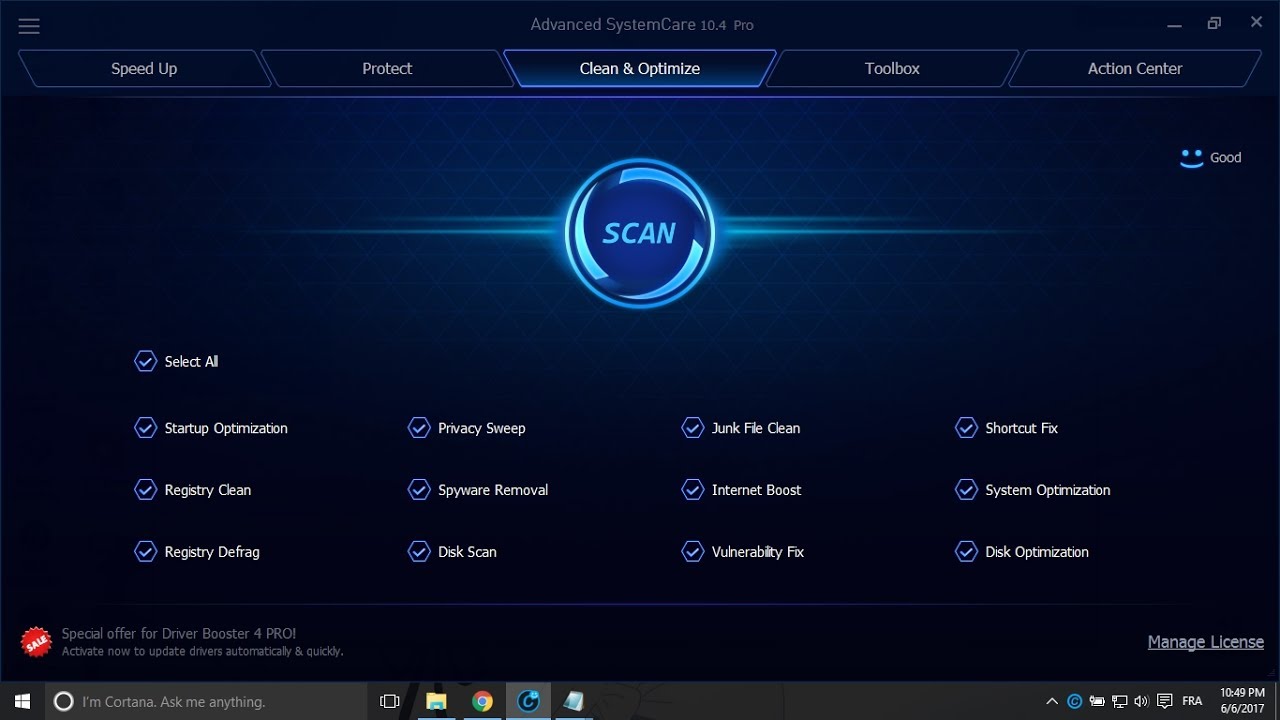Click the FRA language indicator
This screenshot has height=720, width=1280.
click(1192, 702)
